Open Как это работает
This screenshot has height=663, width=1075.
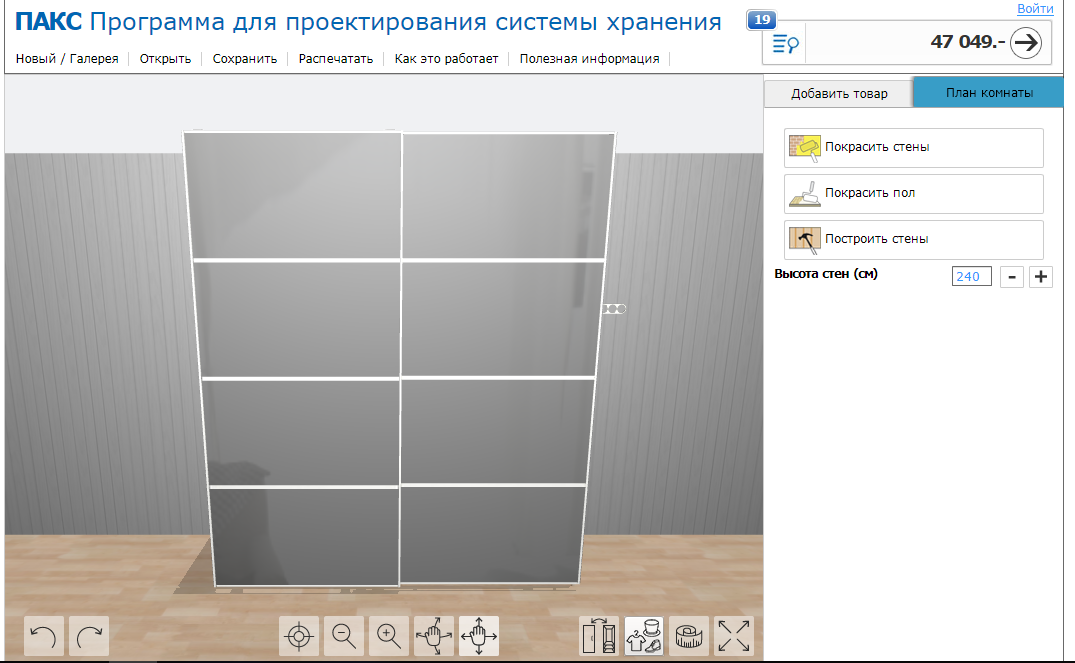(x=446, y=59)
